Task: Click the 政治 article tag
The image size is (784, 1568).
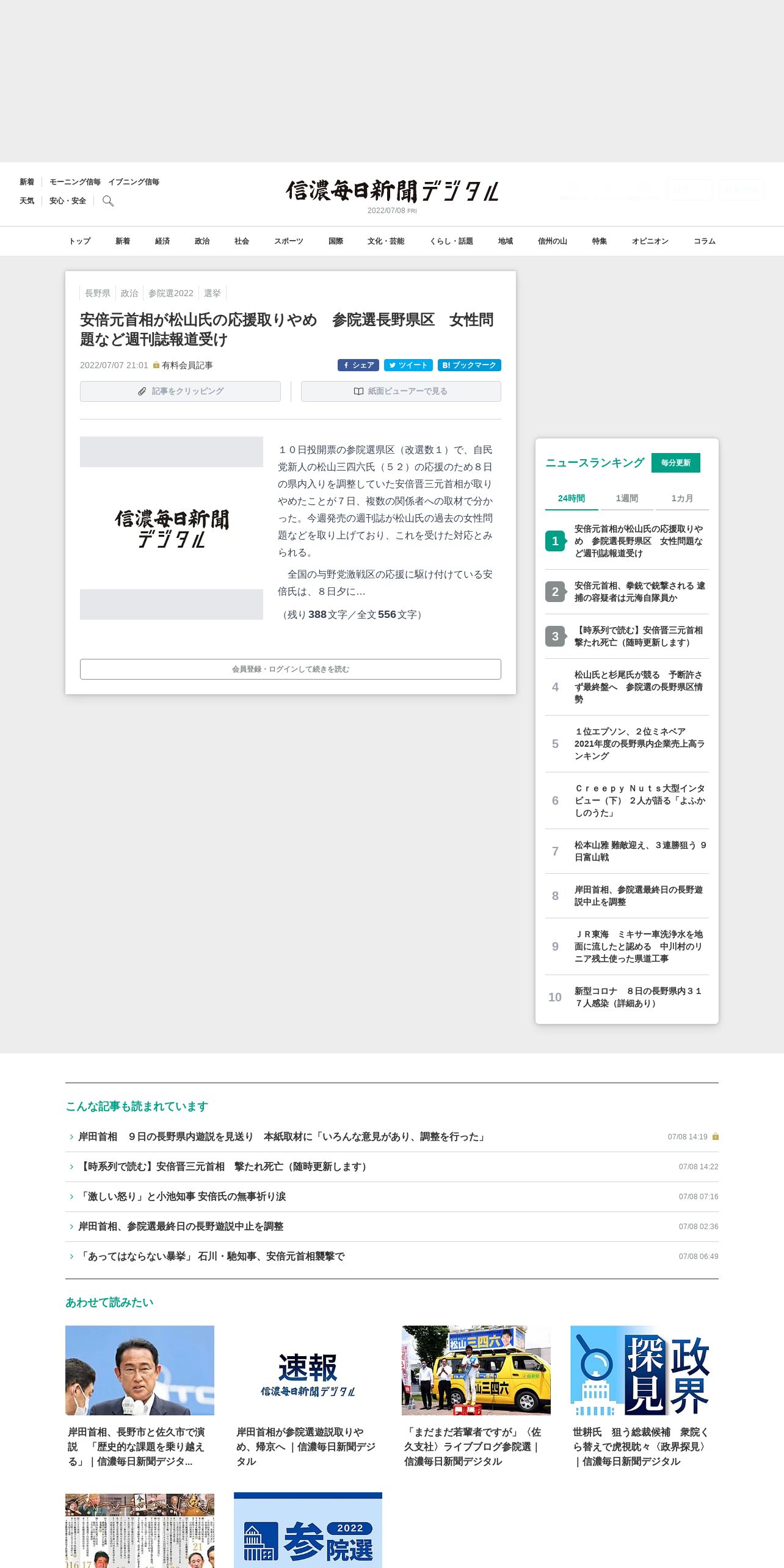Action: [x=129, y=293]
